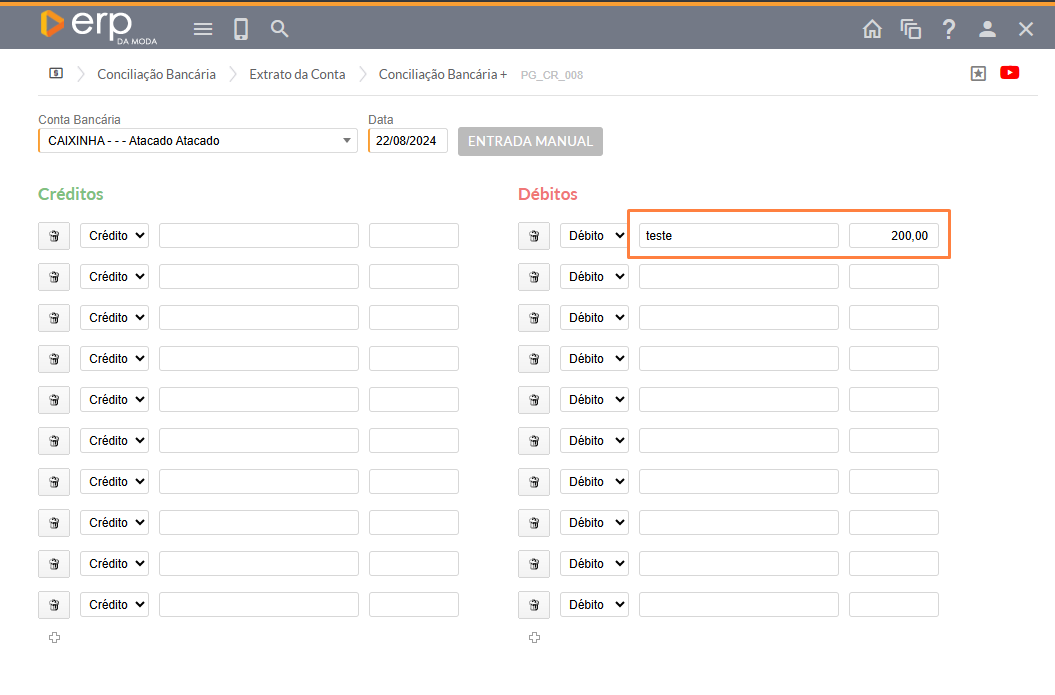Navigate to Extrato da Conta breadcrumb

pyautogui.click(x=297, y=74)
